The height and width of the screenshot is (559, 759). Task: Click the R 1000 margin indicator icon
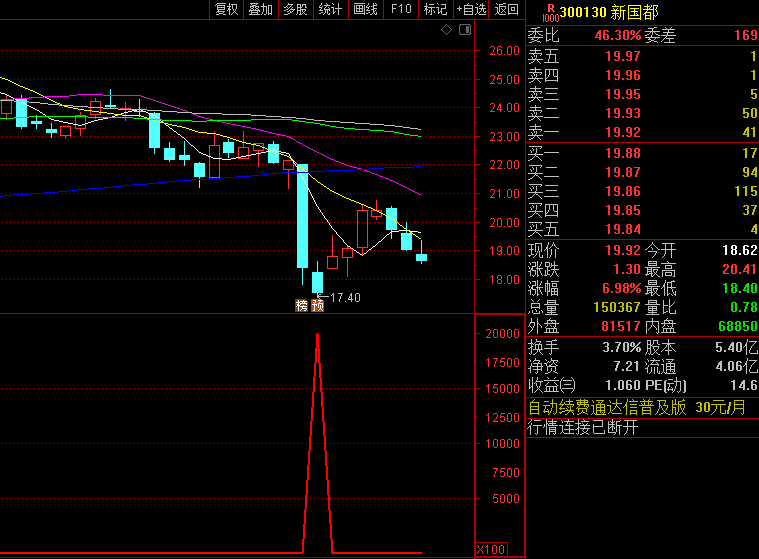click(x=551, y=13)
